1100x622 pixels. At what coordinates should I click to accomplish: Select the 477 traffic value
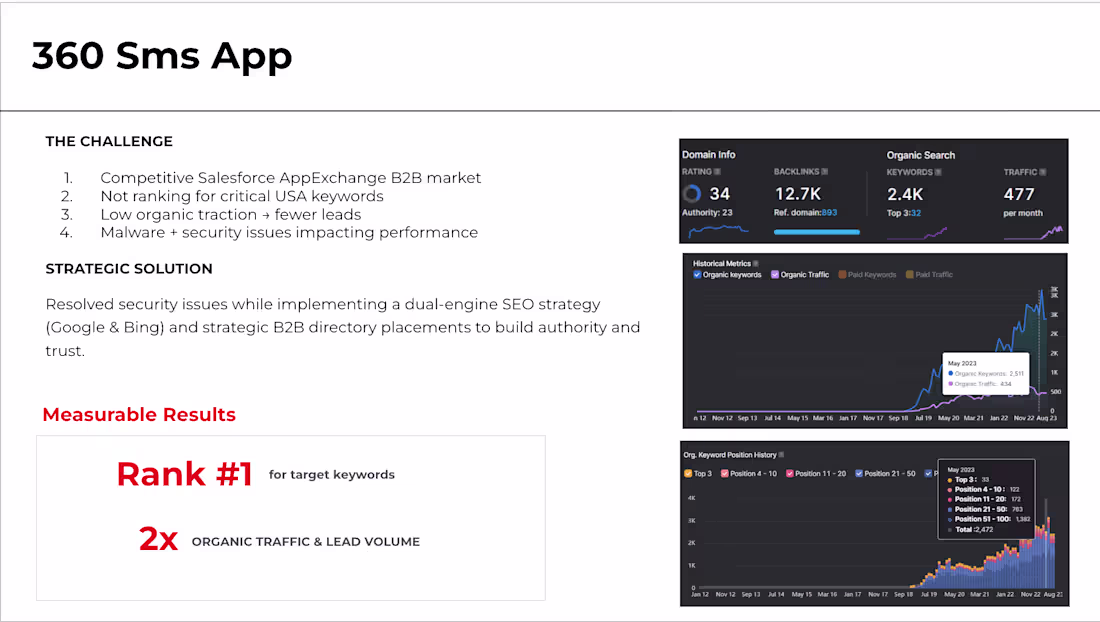pyautogui.click(x=1019, y=194)
